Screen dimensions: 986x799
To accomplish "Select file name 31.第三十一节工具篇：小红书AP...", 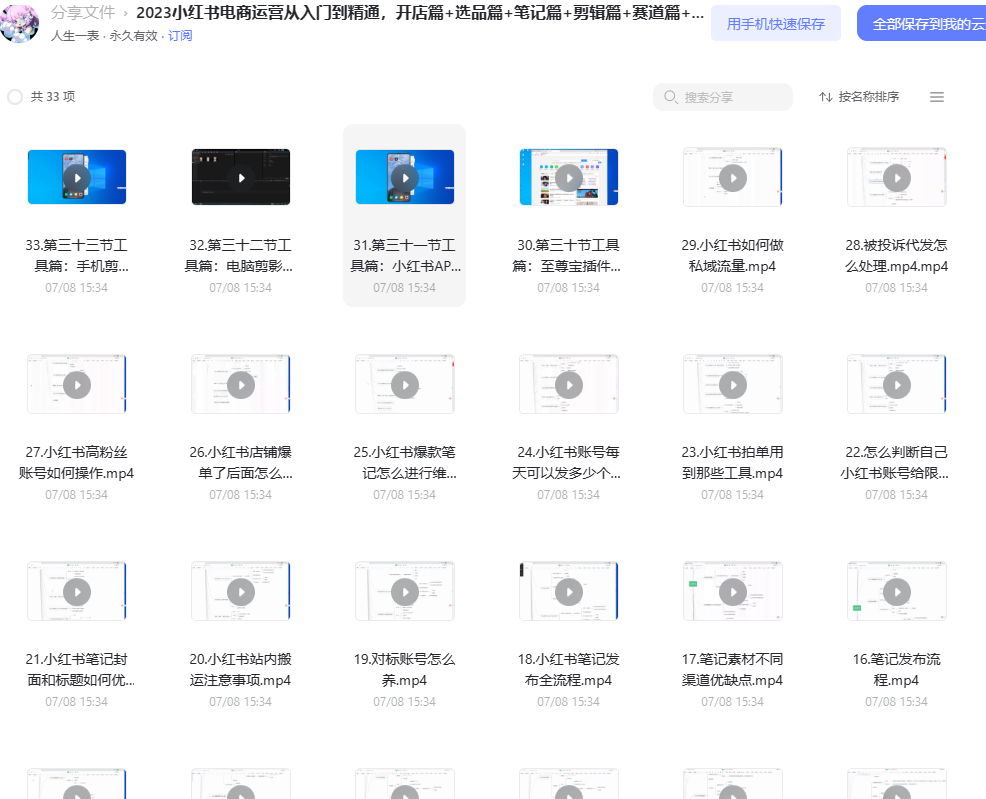I will (x=404, y=255).
